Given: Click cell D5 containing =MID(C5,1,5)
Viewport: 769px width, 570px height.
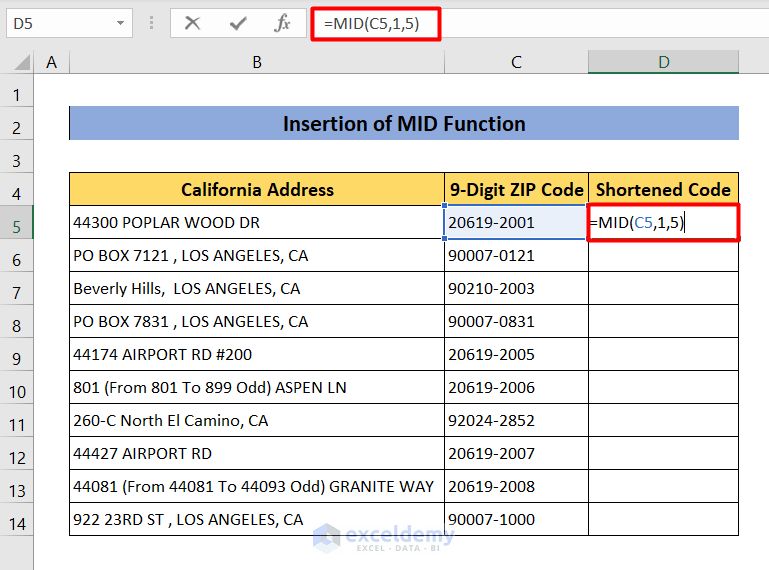Looking at the screenshot, I should click(x=664, y=222).
